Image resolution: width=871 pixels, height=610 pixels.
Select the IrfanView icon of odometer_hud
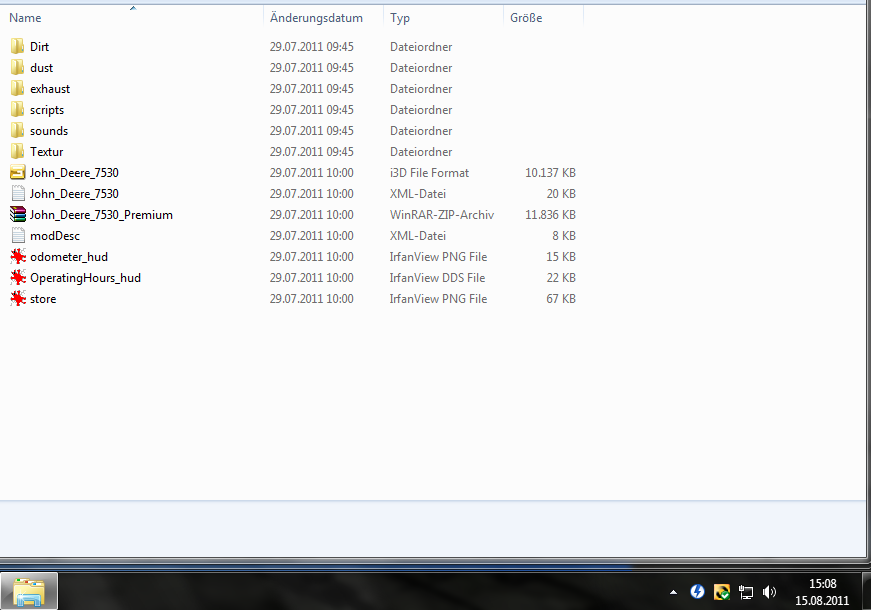point(18,257)
